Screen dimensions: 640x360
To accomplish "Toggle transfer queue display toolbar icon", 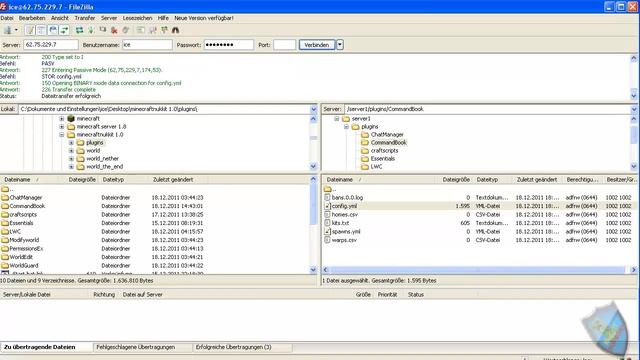I will (x=64, y=30).
